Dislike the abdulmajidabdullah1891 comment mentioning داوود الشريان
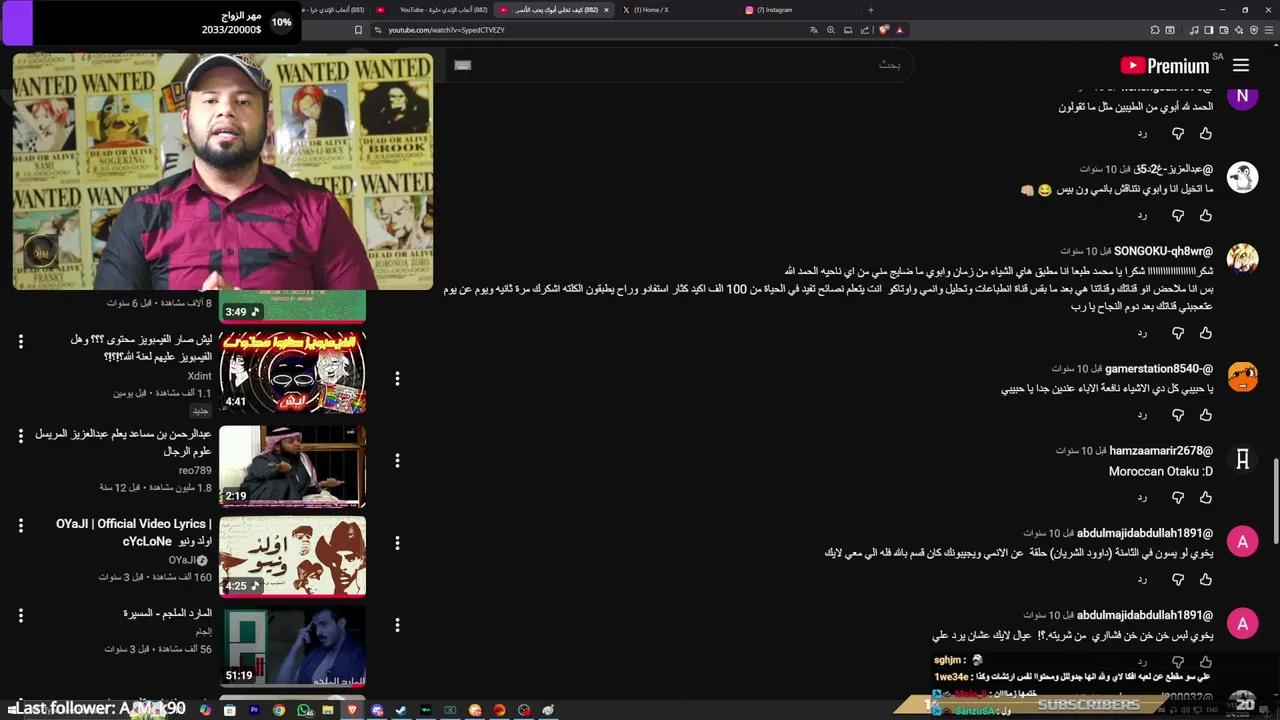Screen dimensions: 1280x720 point(1178,579)
